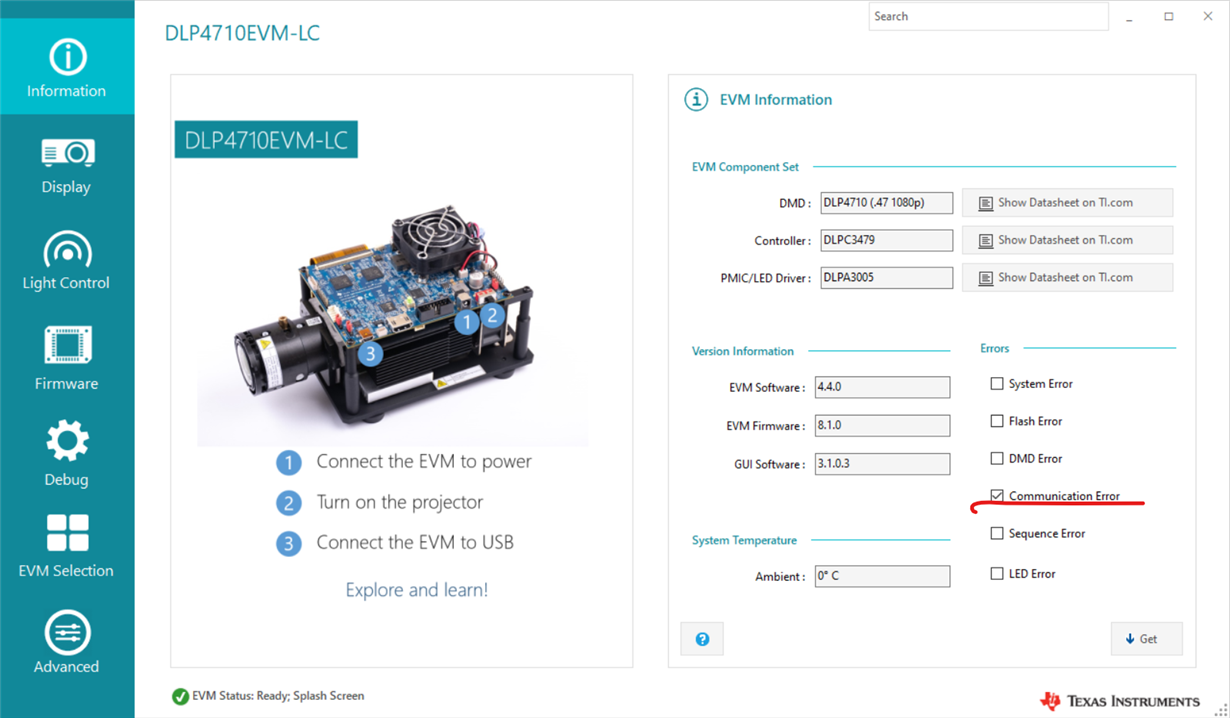Click 'Connect the EVM to power' text

pyautogui.click(x=424, y=461)
